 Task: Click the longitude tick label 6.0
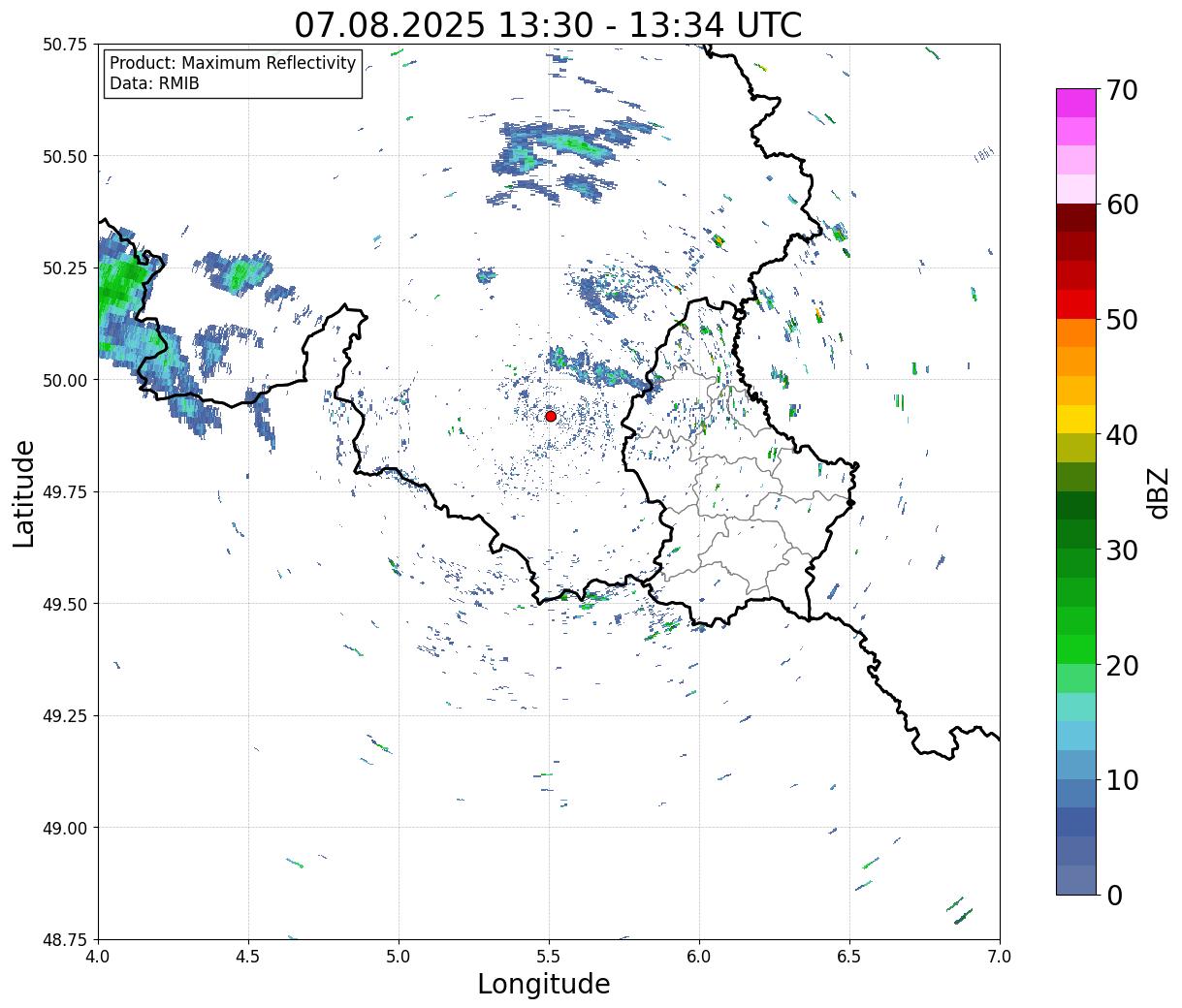[x=699, y=957]
